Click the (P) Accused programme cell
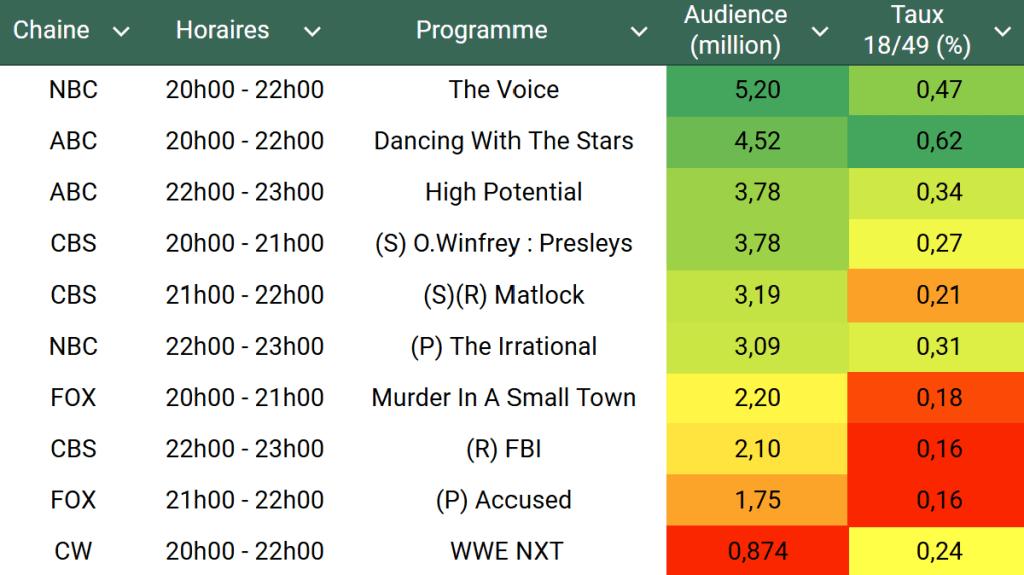1024x575 pixels. (x=503, y=500)
